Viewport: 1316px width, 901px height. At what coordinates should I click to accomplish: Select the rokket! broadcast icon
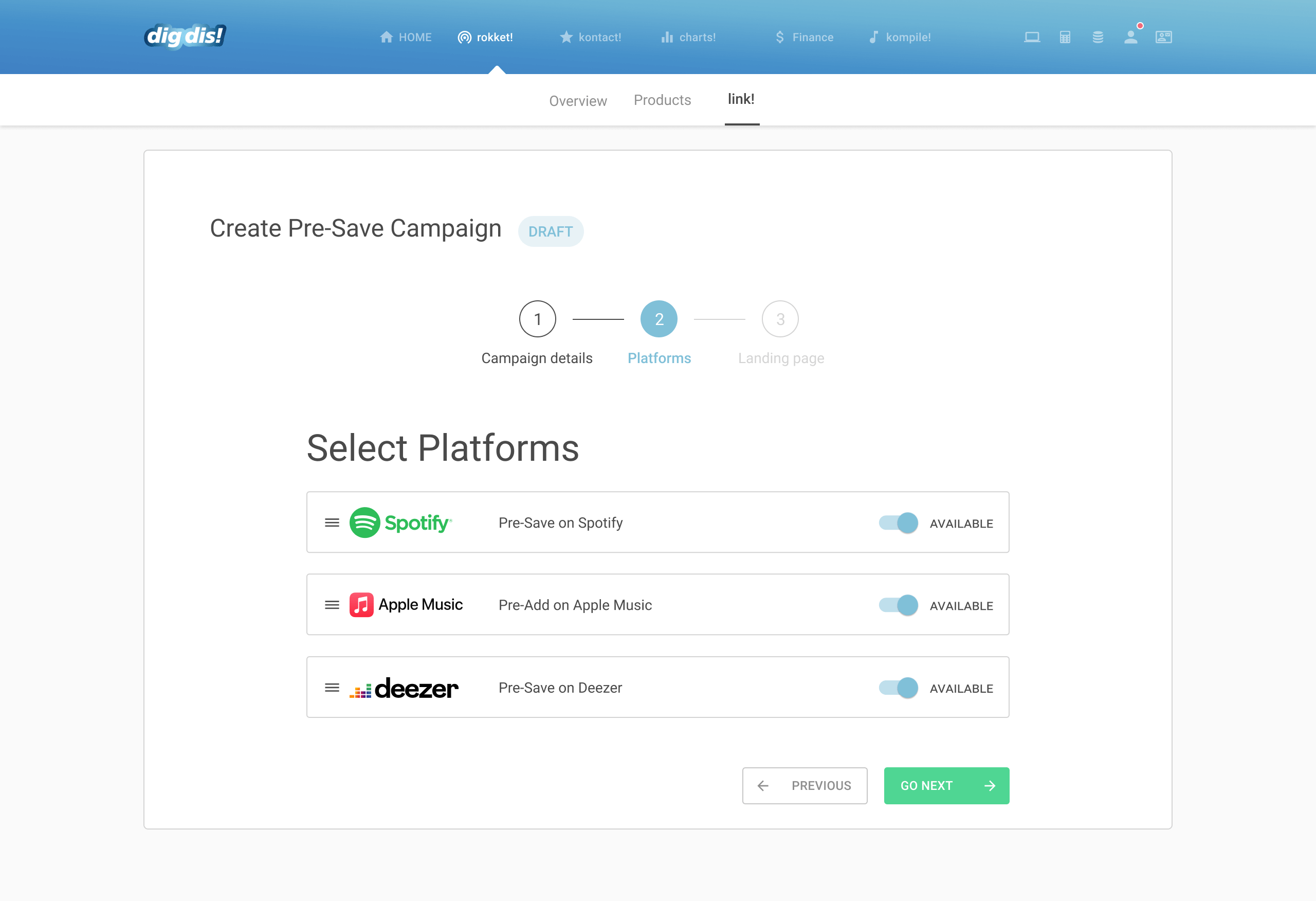pyautogui.click(x=464, y=37)
